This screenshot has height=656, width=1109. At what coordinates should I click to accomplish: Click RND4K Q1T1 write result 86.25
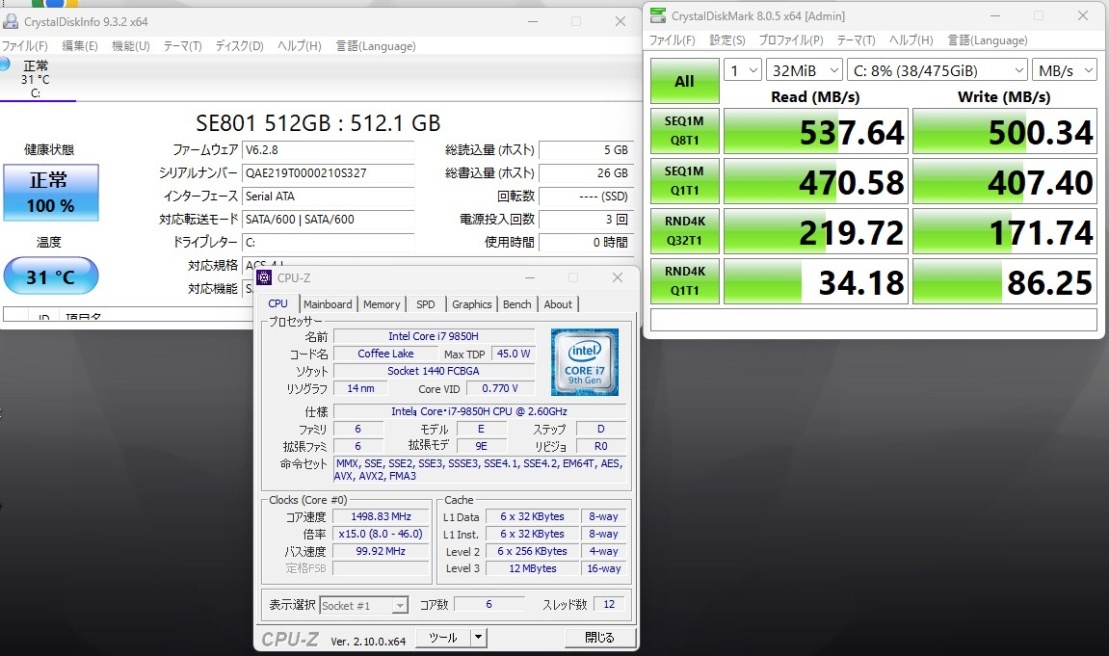pos(1004,281)
